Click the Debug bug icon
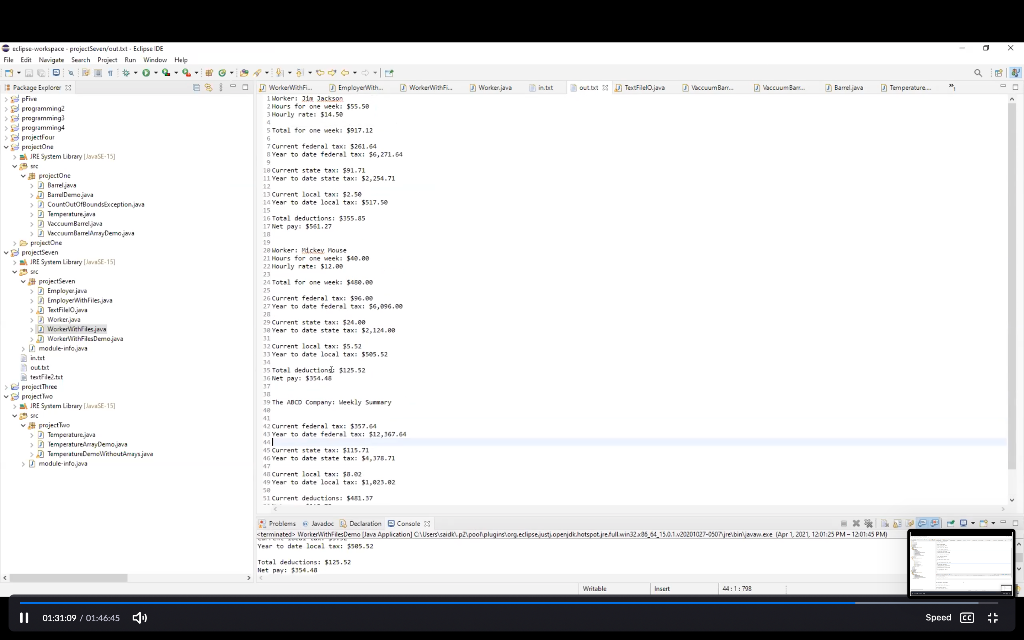1024x640 pixels. pyautogui.click(x=126, y=73)
